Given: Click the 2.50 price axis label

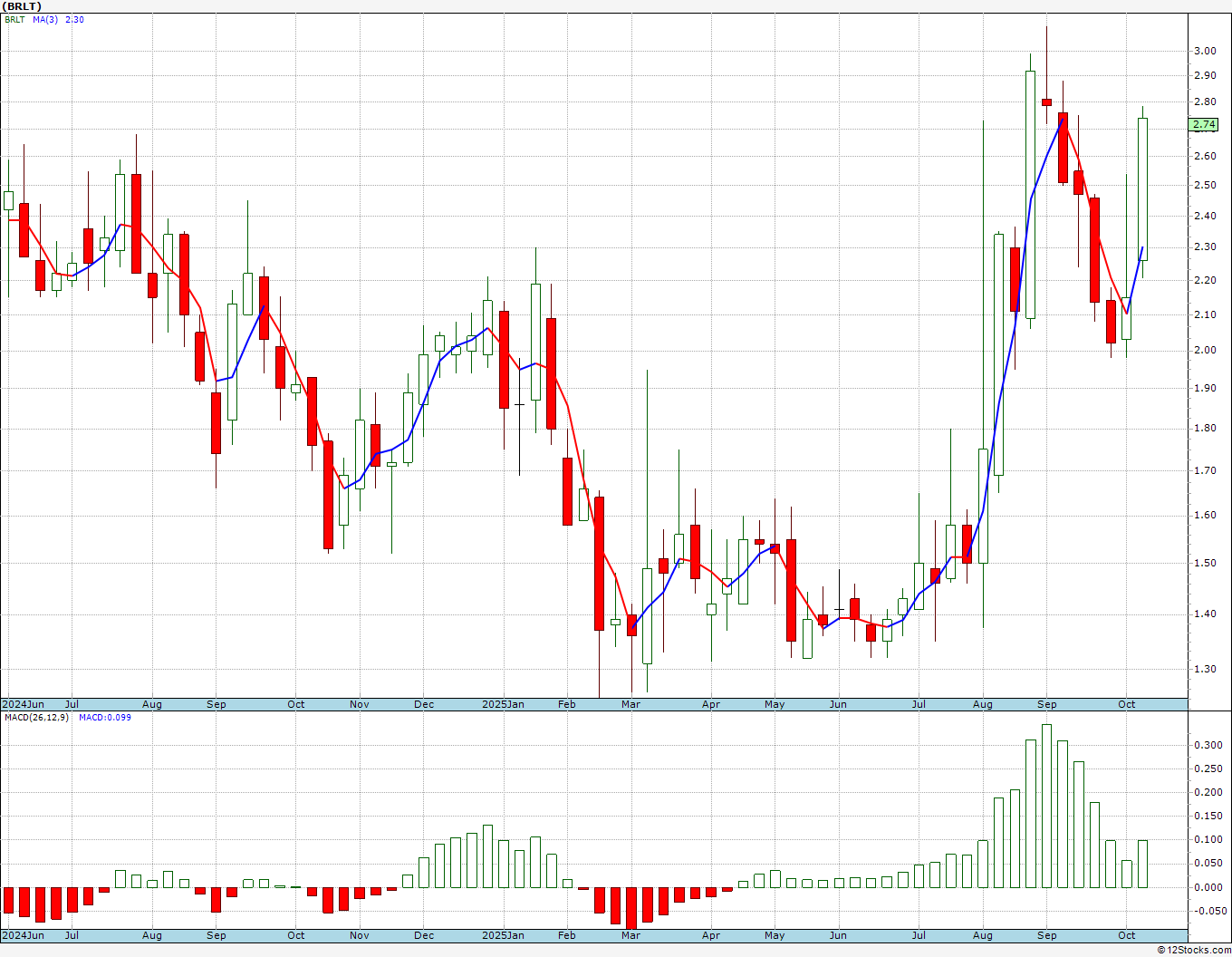Looking at the screenshot, I should 1205,186.
